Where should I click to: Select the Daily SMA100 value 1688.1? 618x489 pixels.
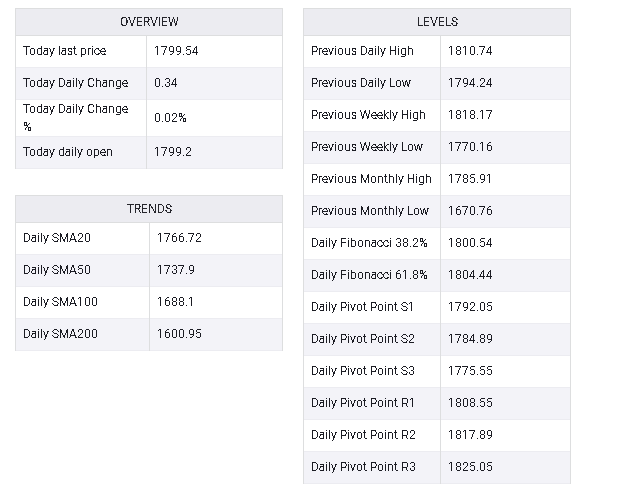pos(175,302)
